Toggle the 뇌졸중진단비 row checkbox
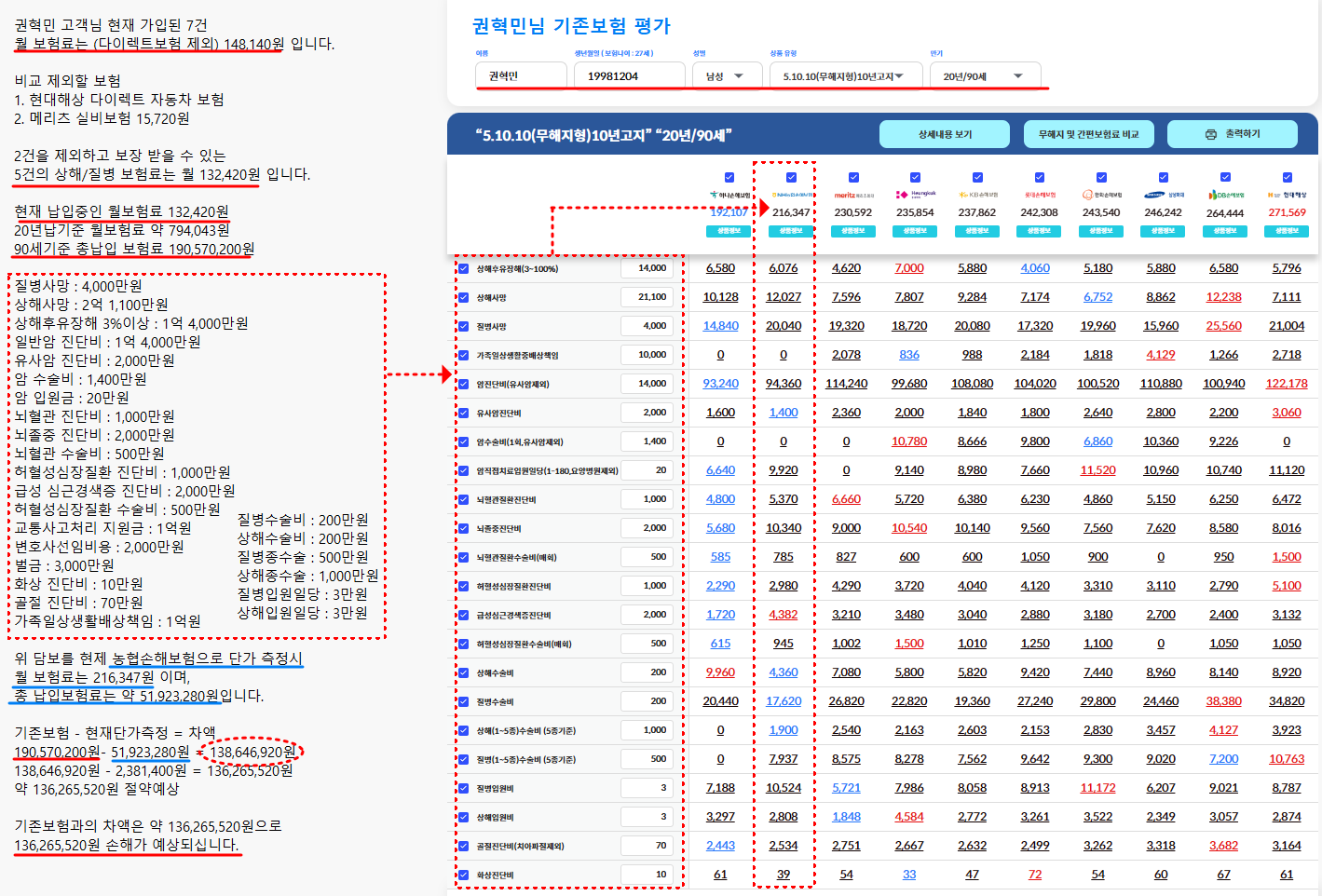The width and height of the screenshot is (1322, 896). [463, 529]
